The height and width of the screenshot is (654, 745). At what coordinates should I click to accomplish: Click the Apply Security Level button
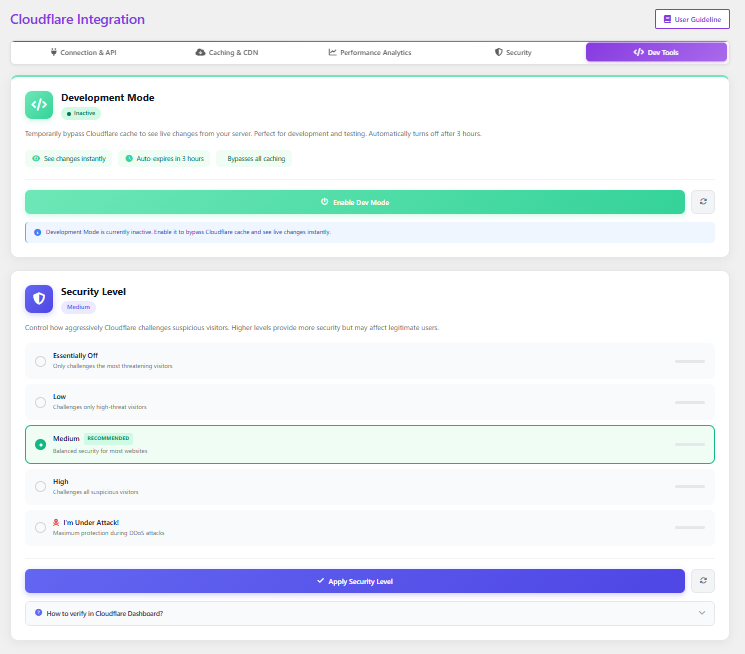pos(355,581)
